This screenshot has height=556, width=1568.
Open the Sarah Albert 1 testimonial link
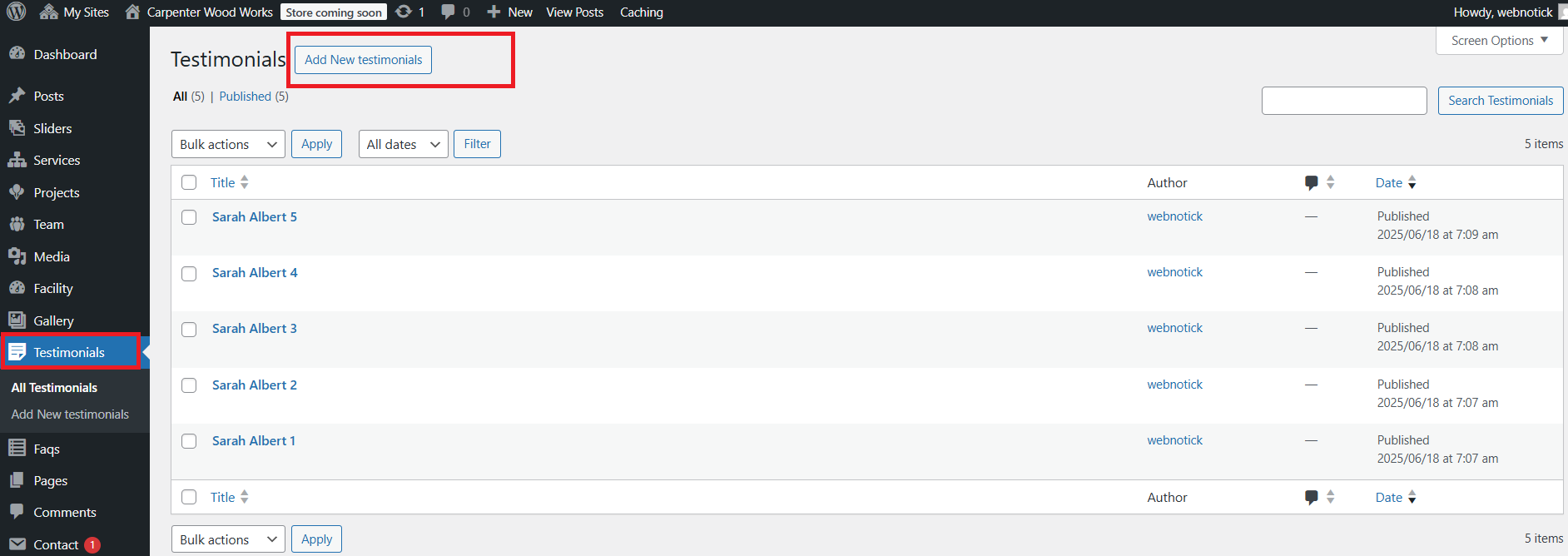[254, 441]
